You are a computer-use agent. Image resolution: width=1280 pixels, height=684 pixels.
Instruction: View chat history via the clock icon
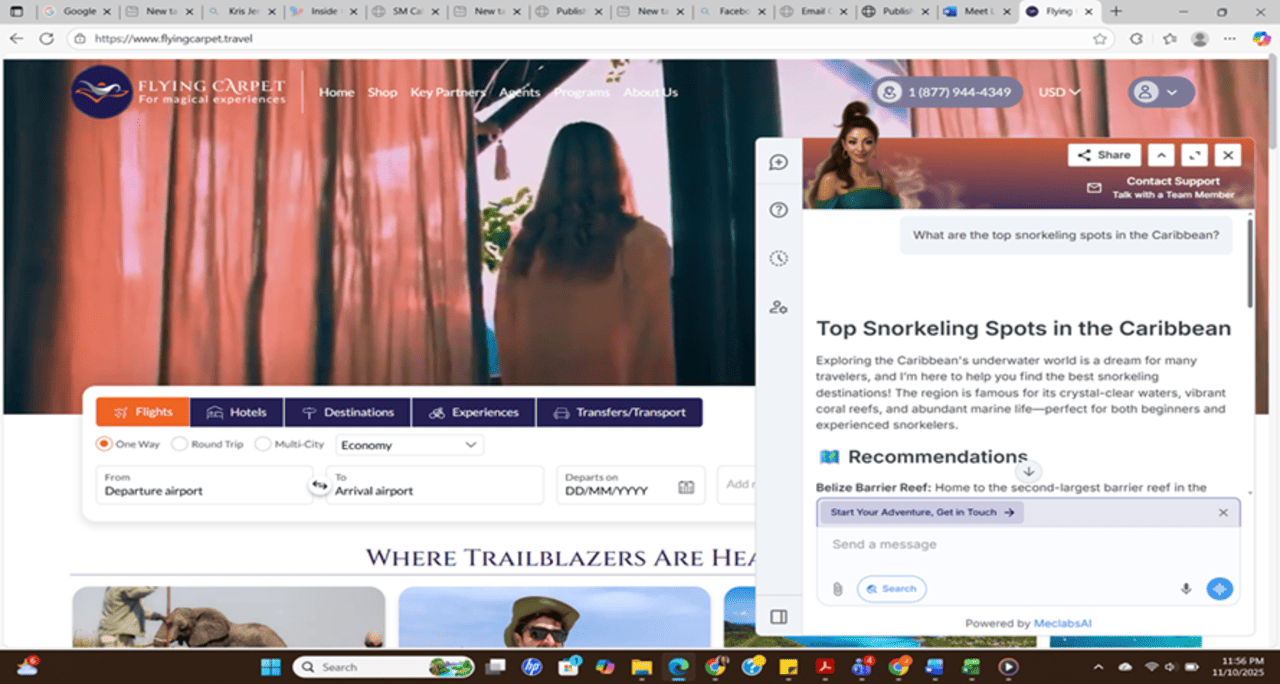pos(778,257)
